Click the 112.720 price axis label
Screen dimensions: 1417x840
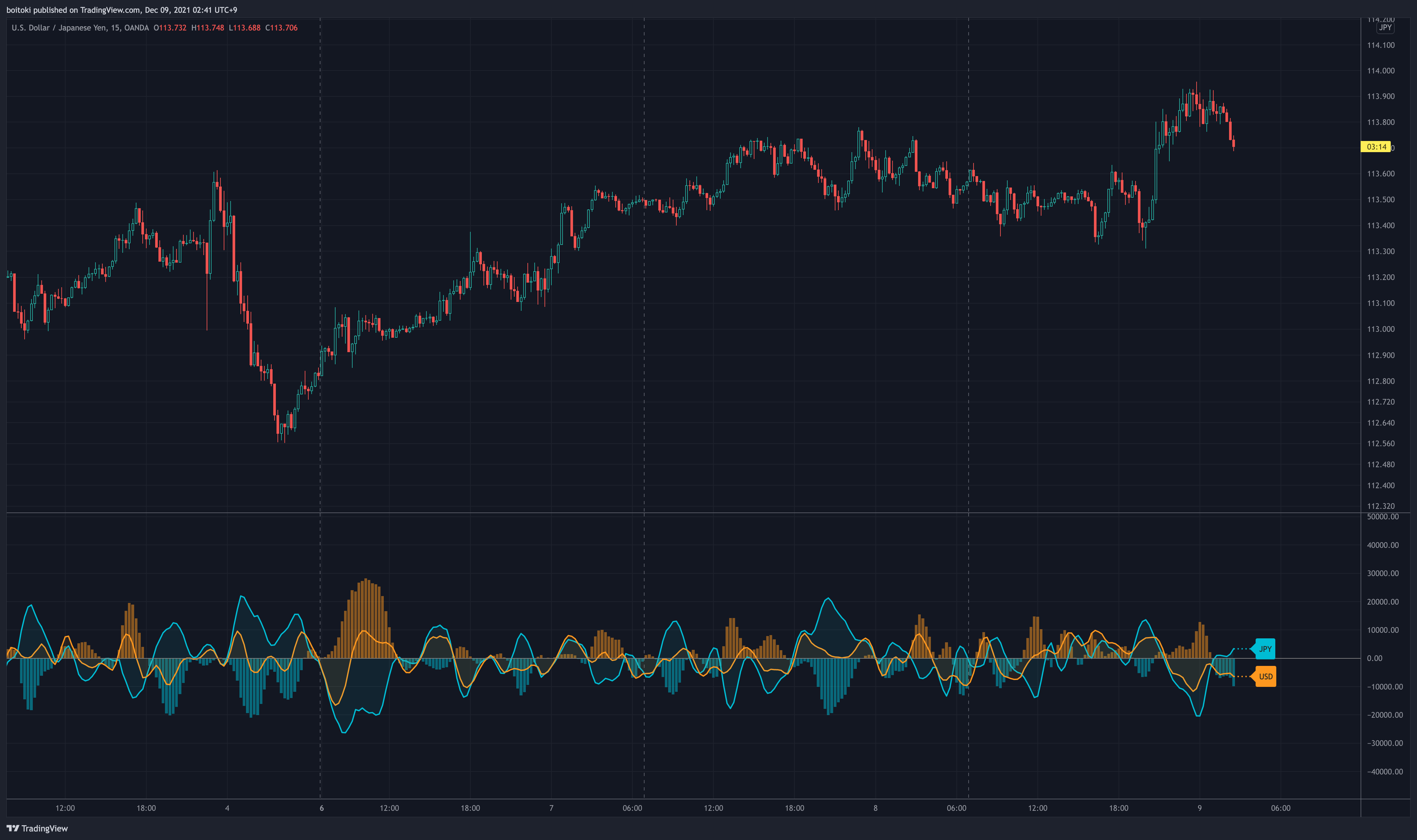(x=1381, y=402)
